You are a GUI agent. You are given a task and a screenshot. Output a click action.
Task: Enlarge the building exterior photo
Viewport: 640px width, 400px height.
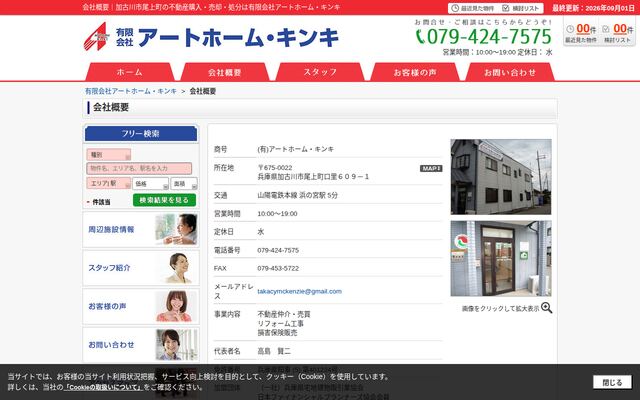pos(501,177)
